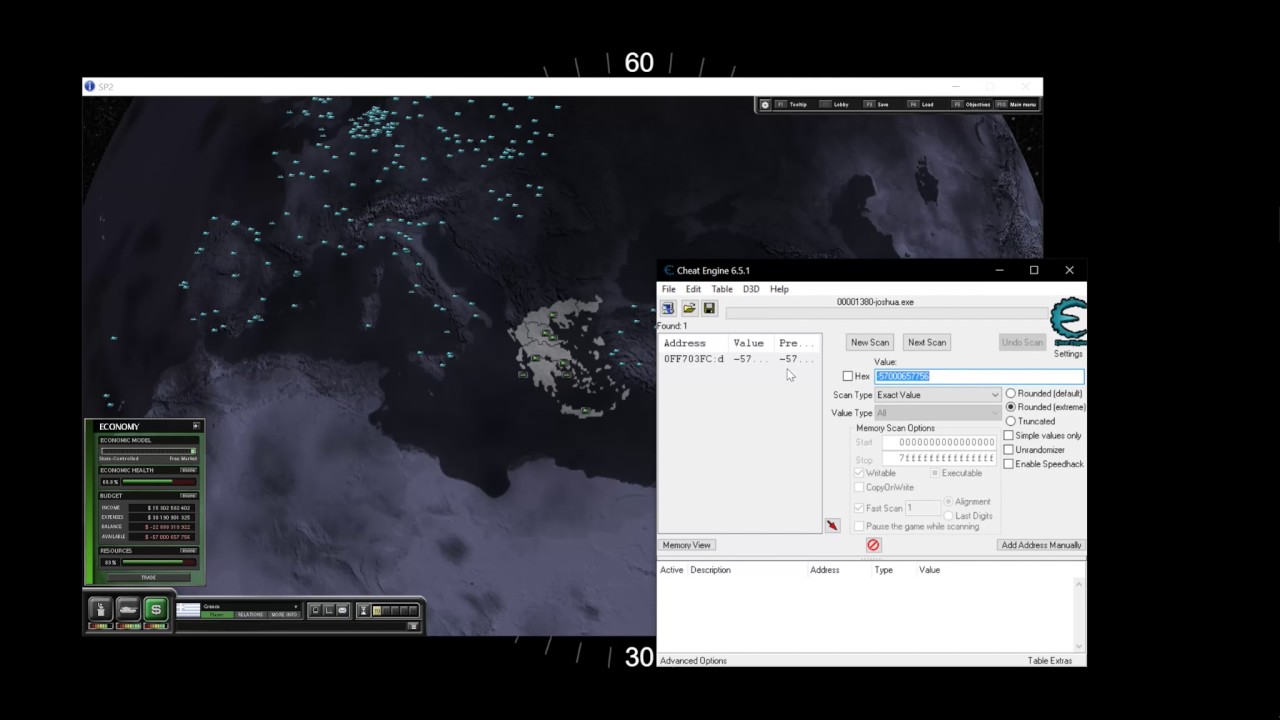Open the Scan Type dropdown
Viewport: 1280px width, 720px height.
[x=937, y=395]
